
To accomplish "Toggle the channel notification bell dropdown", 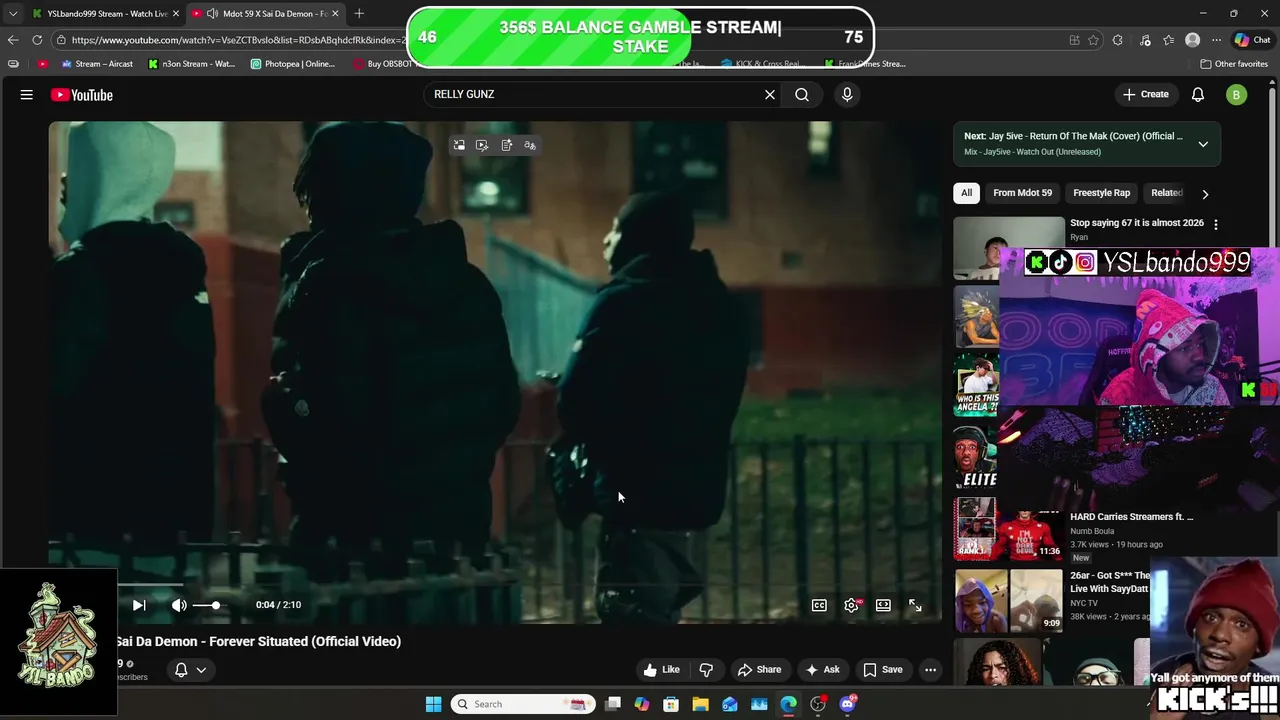I will pyautogui.click(x=190, y=670).
